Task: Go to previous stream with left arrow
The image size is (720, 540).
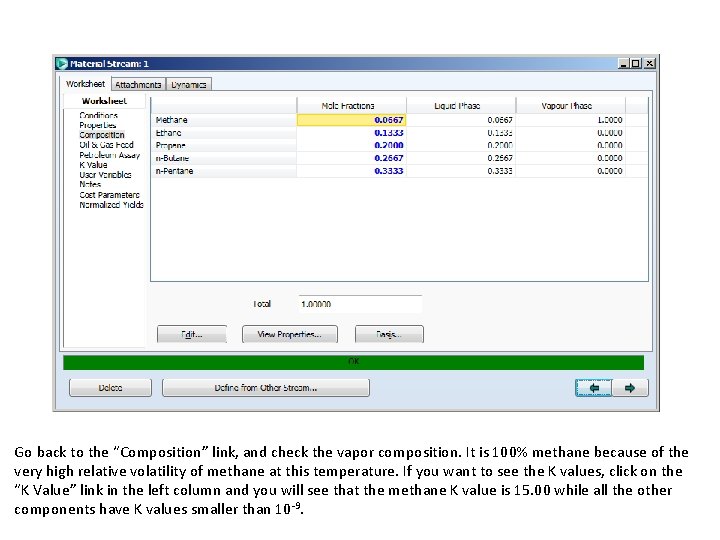Action: click(594, 388)
